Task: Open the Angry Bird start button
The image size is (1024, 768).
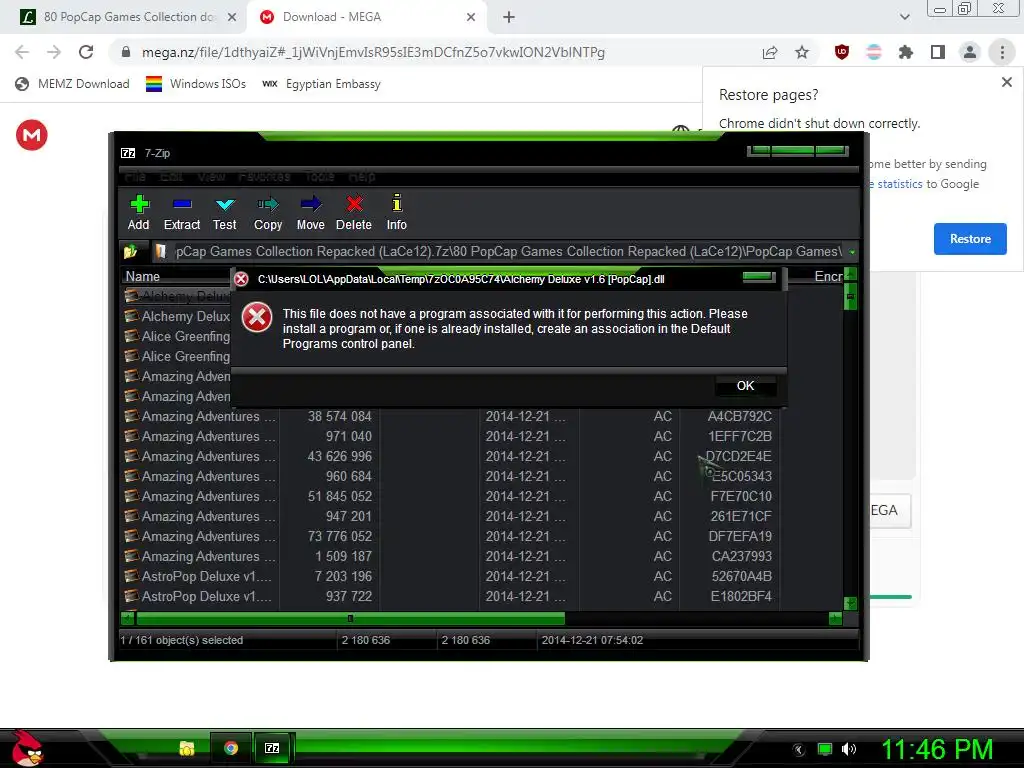Action: tap(26, 748)
